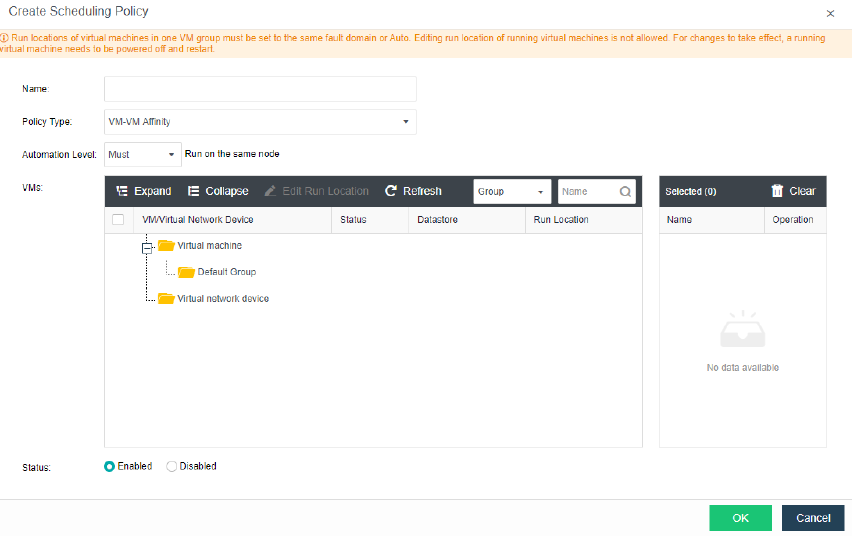The height and width of the screenshot is (541, 859).
Task: Close the Create Scheduling Policy dialog
Action: (x=830, y=13)
